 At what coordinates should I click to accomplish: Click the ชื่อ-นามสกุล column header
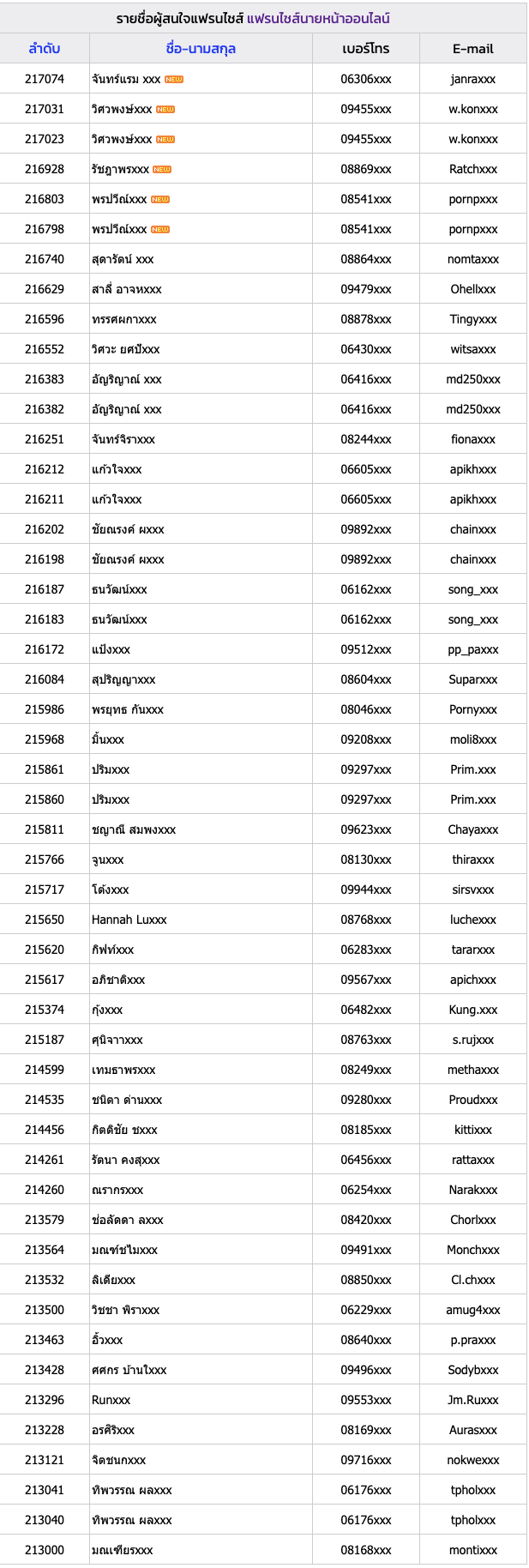pyautogui.click(x=201, y=49)
